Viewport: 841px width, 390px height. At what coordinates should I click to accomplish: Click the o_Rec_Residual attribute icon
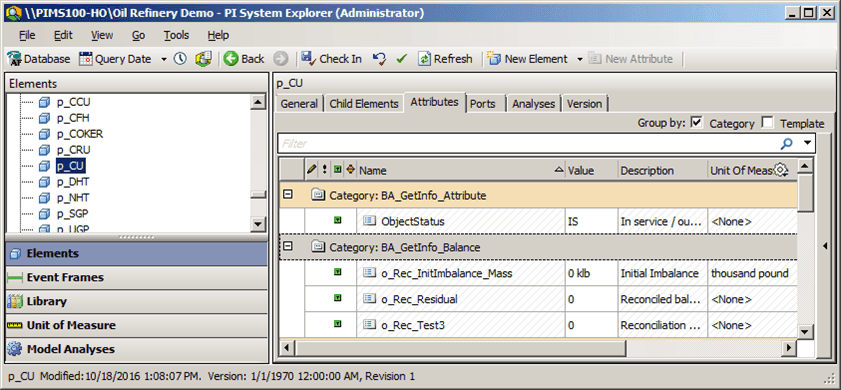point(370,299)
